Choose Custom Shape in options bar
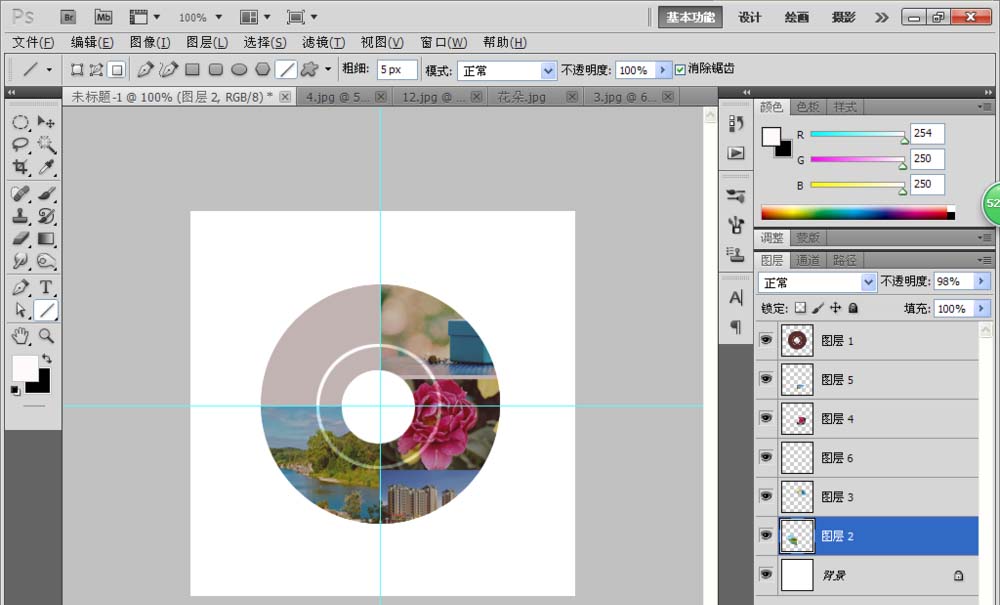The height and width of the screenshot is (605, 1000). 309,69
